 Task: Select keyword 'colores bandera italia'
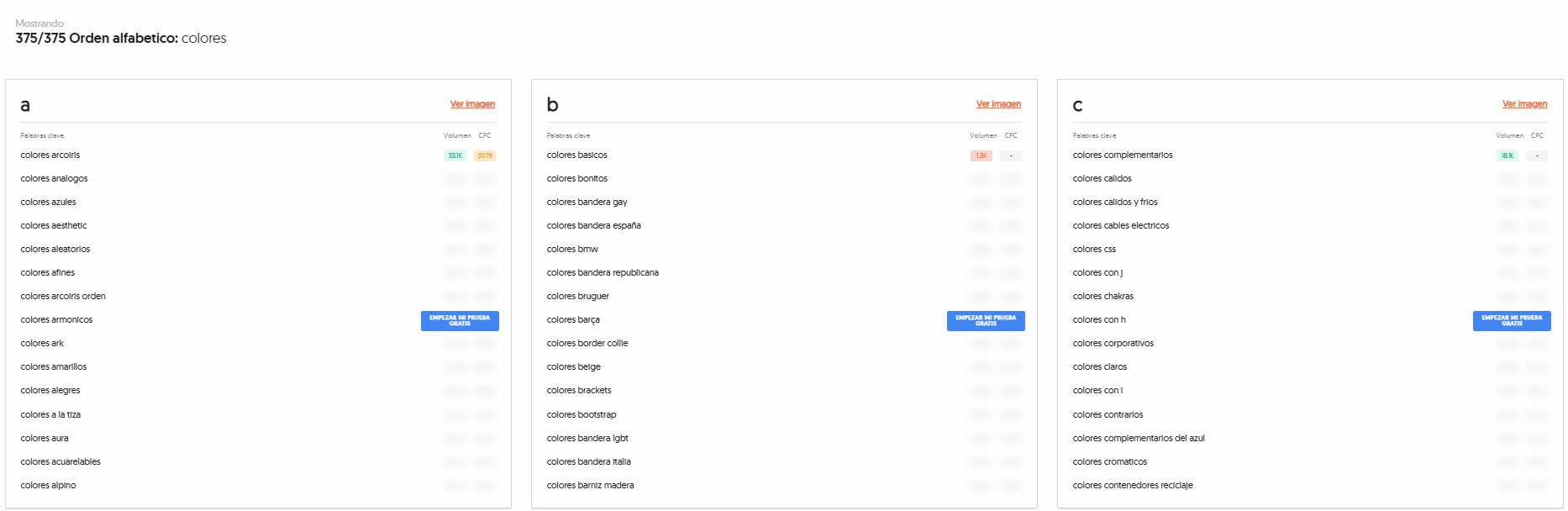point(588,462)
